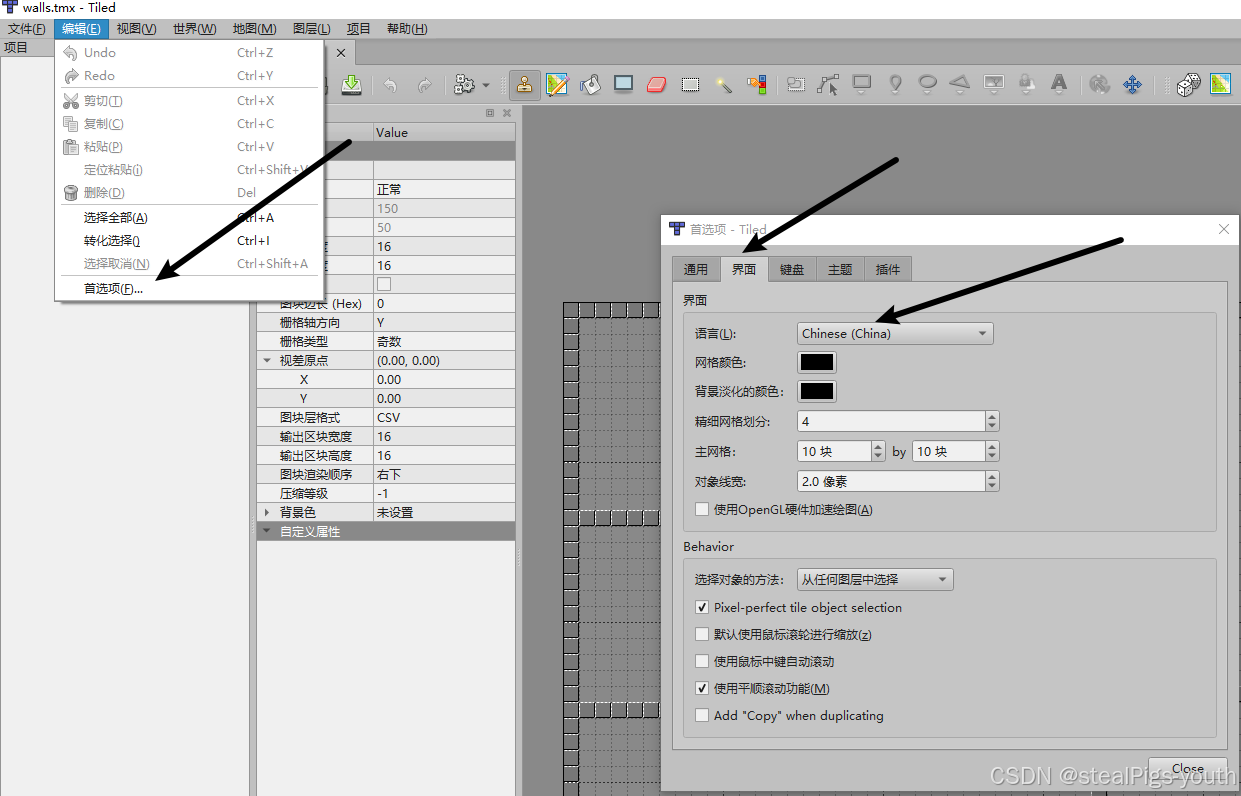This screenshot has height=796, width=1241.
Task: Click the toolbar Undo arrow icon
Action: (390, 85)
